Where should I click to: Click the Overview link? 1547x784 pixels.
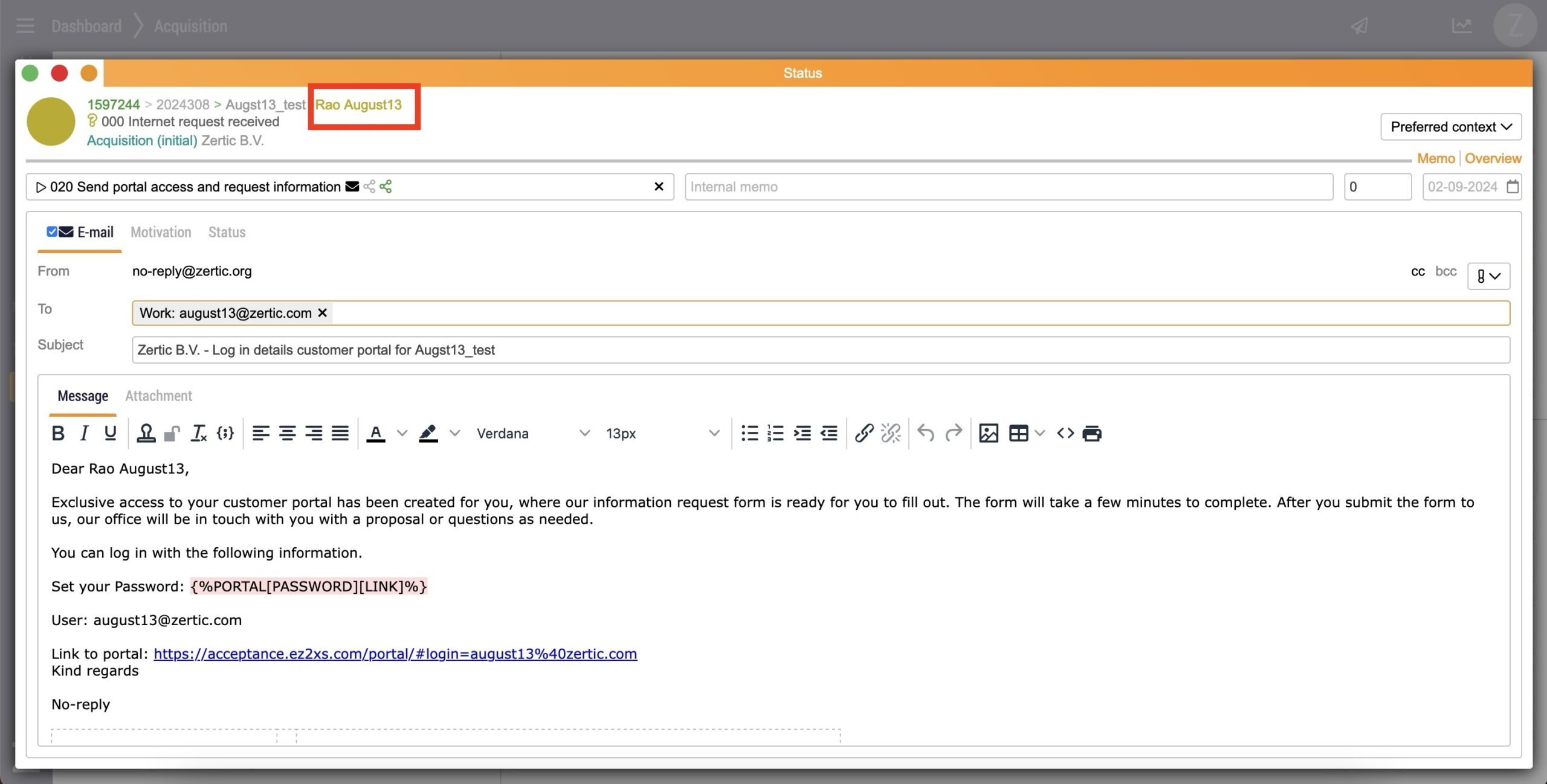(x=1492, y=158)
